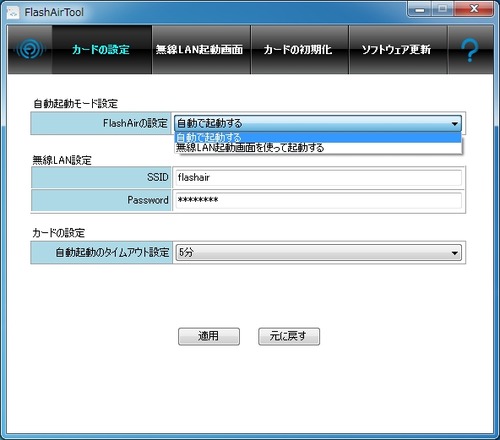Click the 元に戻す revert button

tap(289, 336)
